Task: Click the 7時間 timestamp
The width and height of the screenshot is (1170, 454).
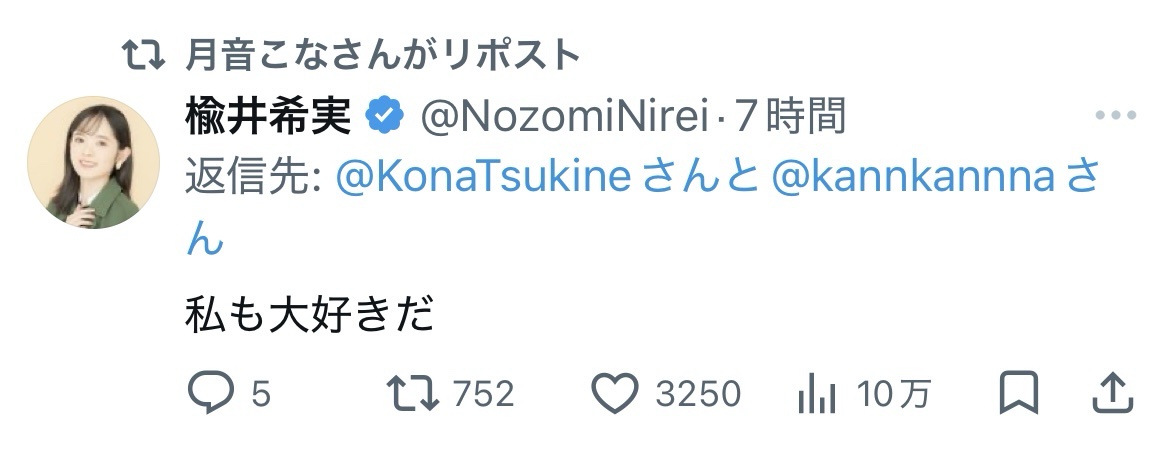Action: [x=789, y=117]
